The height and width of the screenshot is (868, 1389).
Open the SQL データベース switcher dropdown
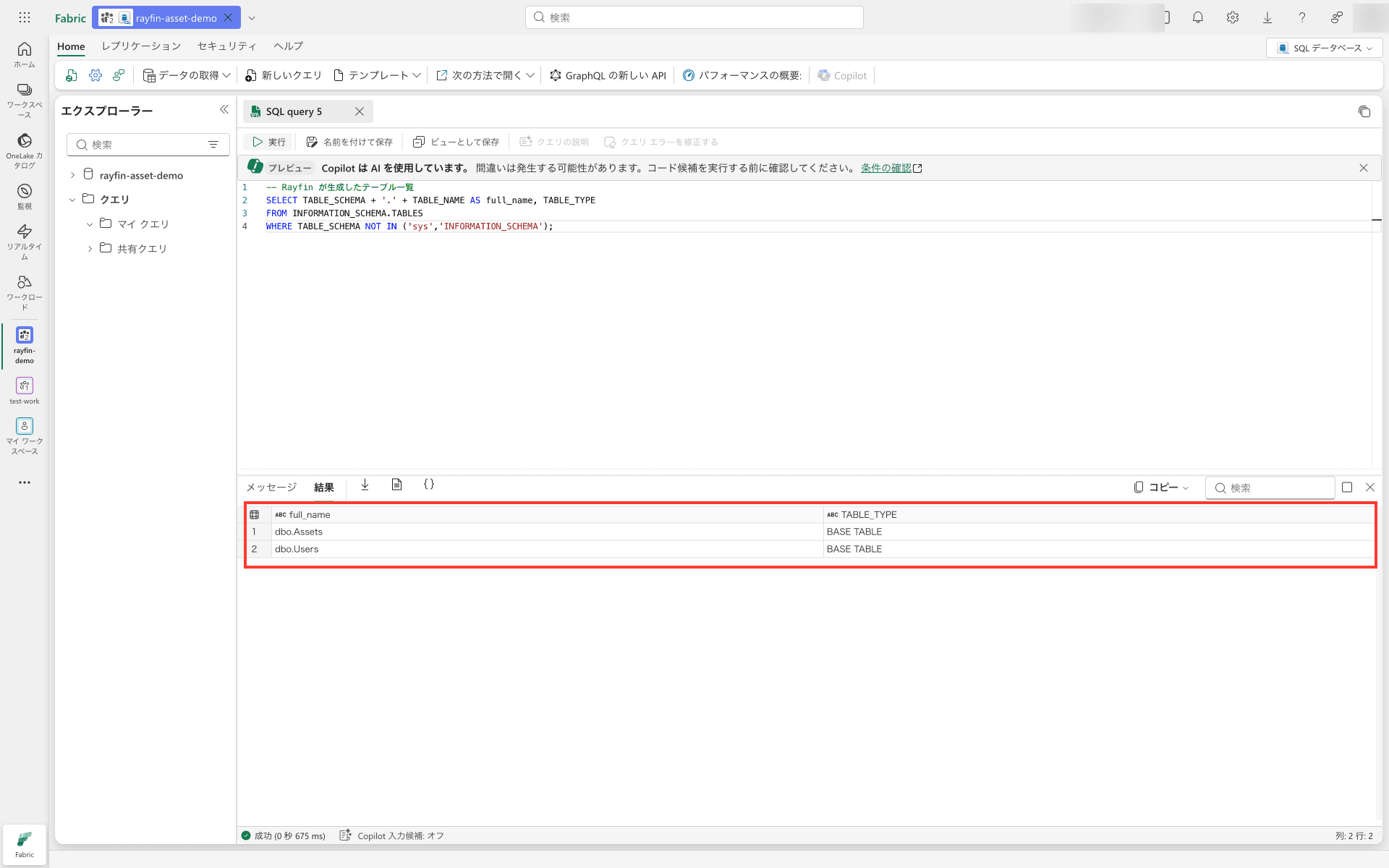click(x=1325, y=48)
